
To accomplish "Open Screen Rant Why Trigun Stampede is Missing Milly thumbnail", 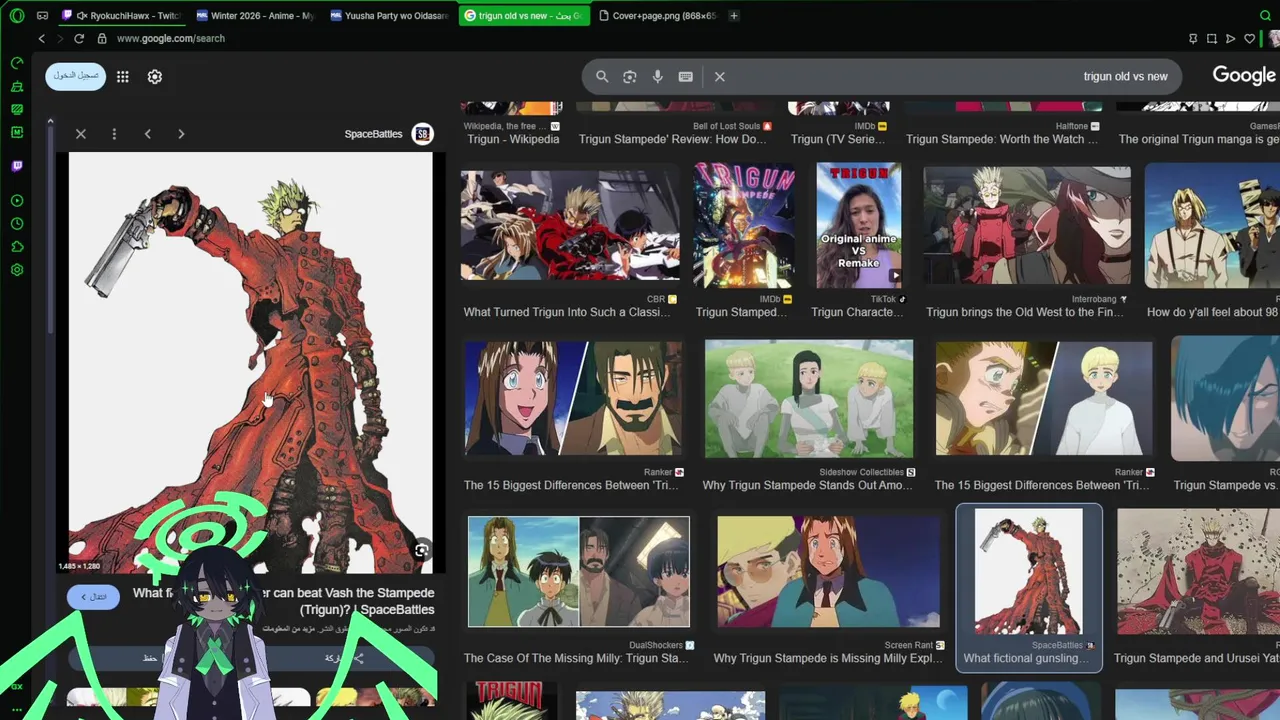I will pyautogui.click(x=828, y=571).
